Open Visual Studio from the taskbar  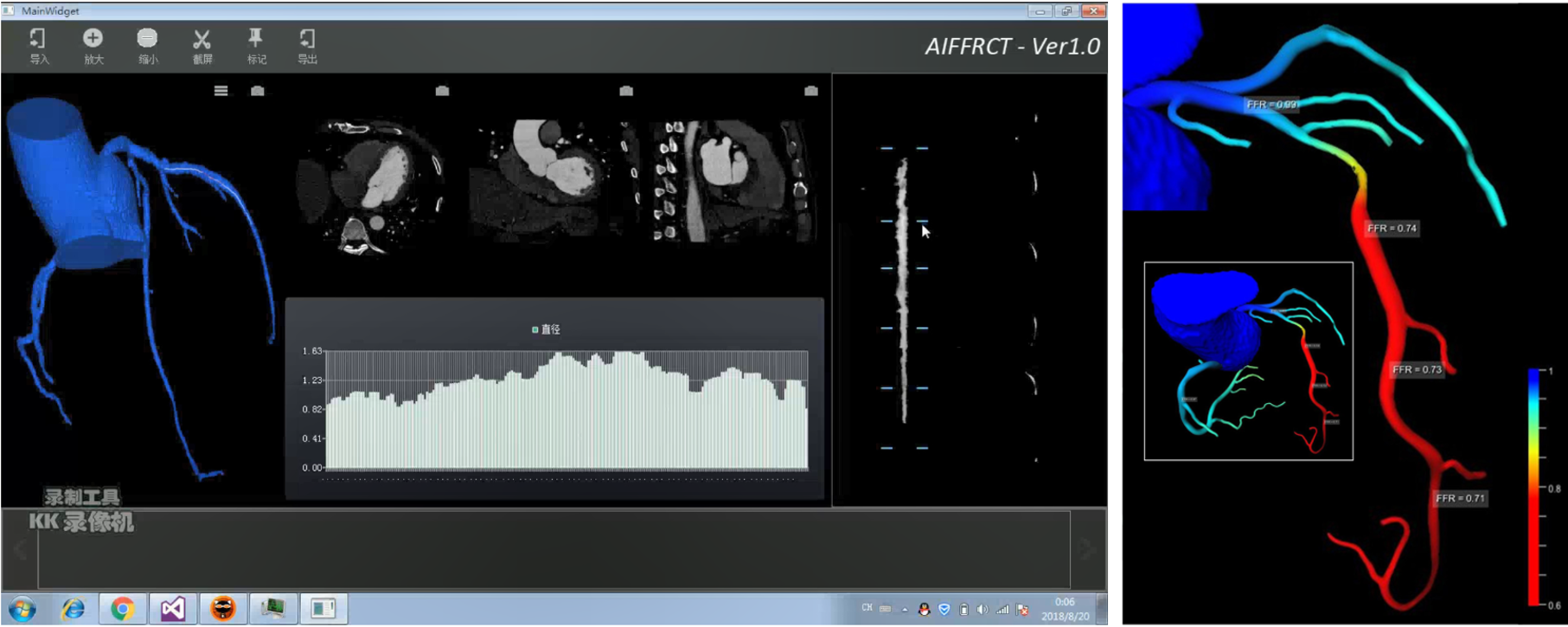tap(172, 609)
